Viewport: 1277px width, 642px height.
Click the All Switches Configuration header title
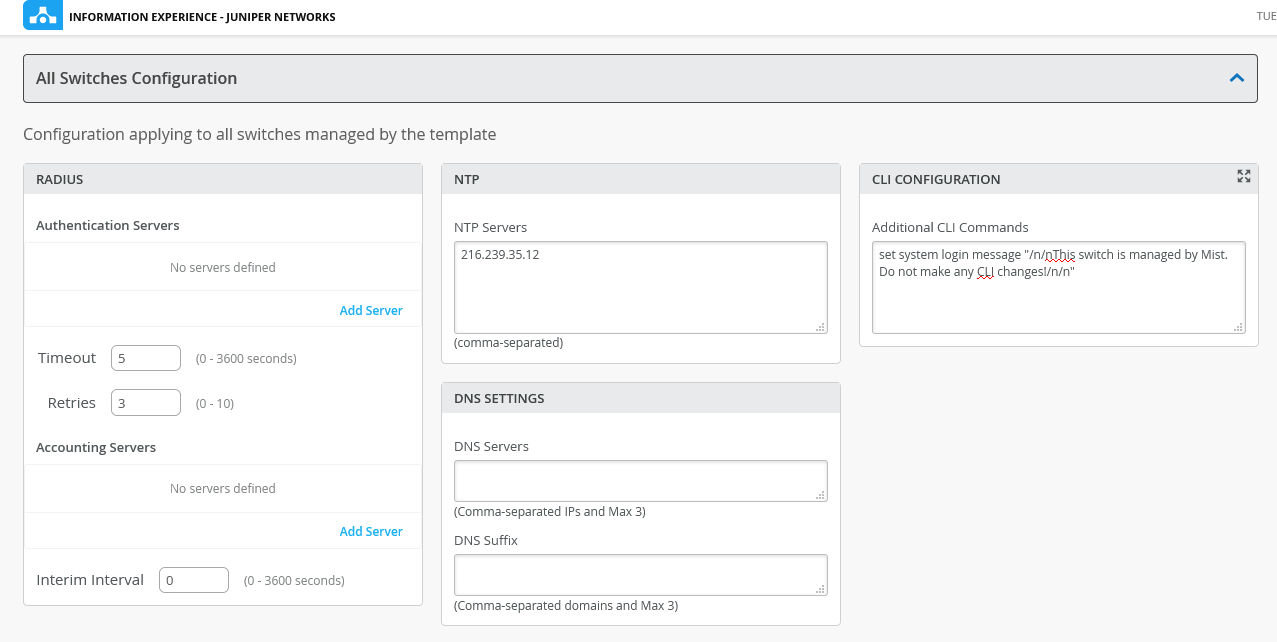136,78
